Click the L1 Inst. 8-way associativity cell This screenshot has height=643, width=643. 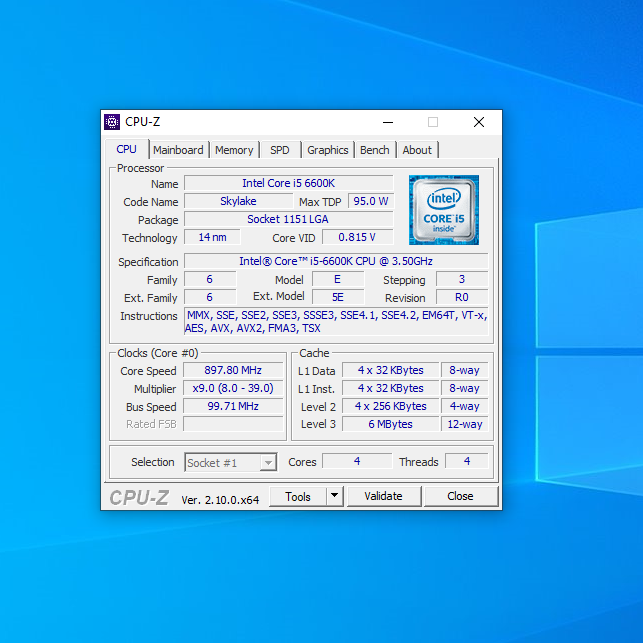(465, 388)
